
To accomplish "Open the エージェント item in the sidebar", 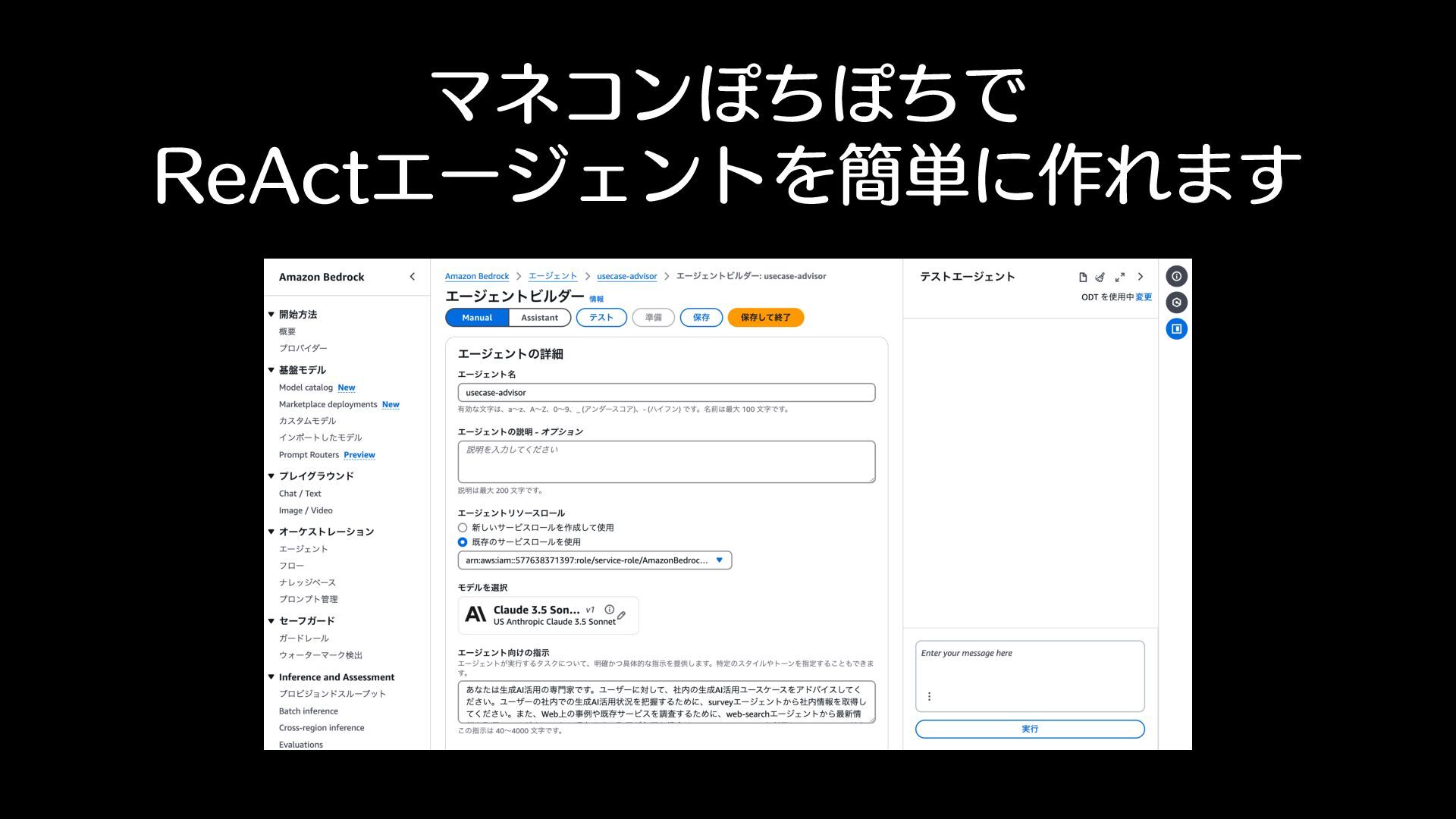I will (x=303, y=549).
